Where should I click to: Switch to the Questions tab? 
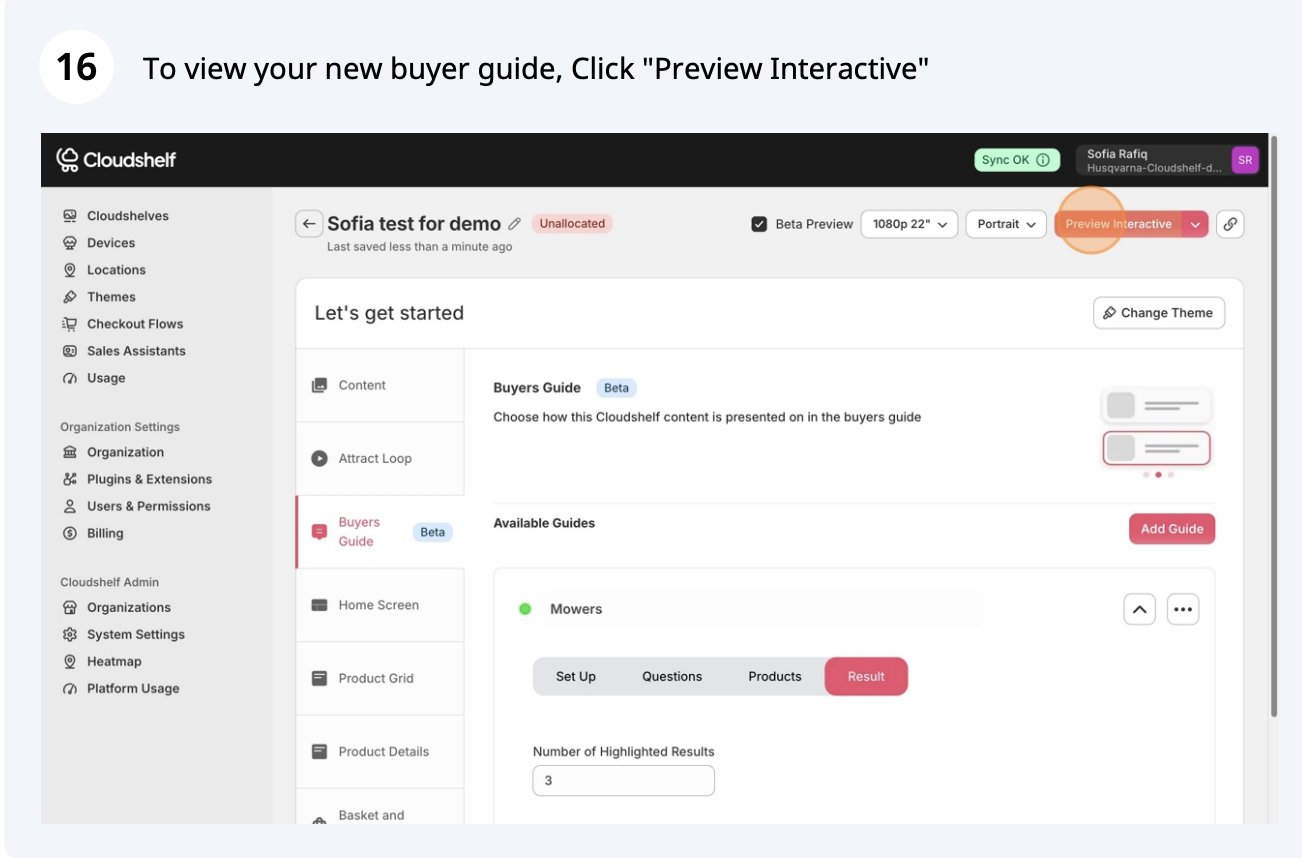click(x=672, y=676)
